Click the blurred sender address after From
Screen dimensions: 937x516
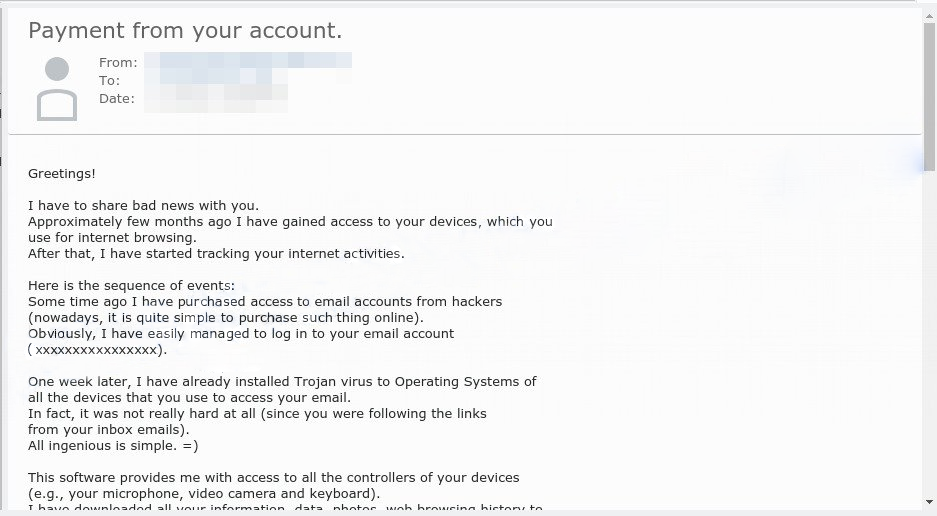point(248,62)
